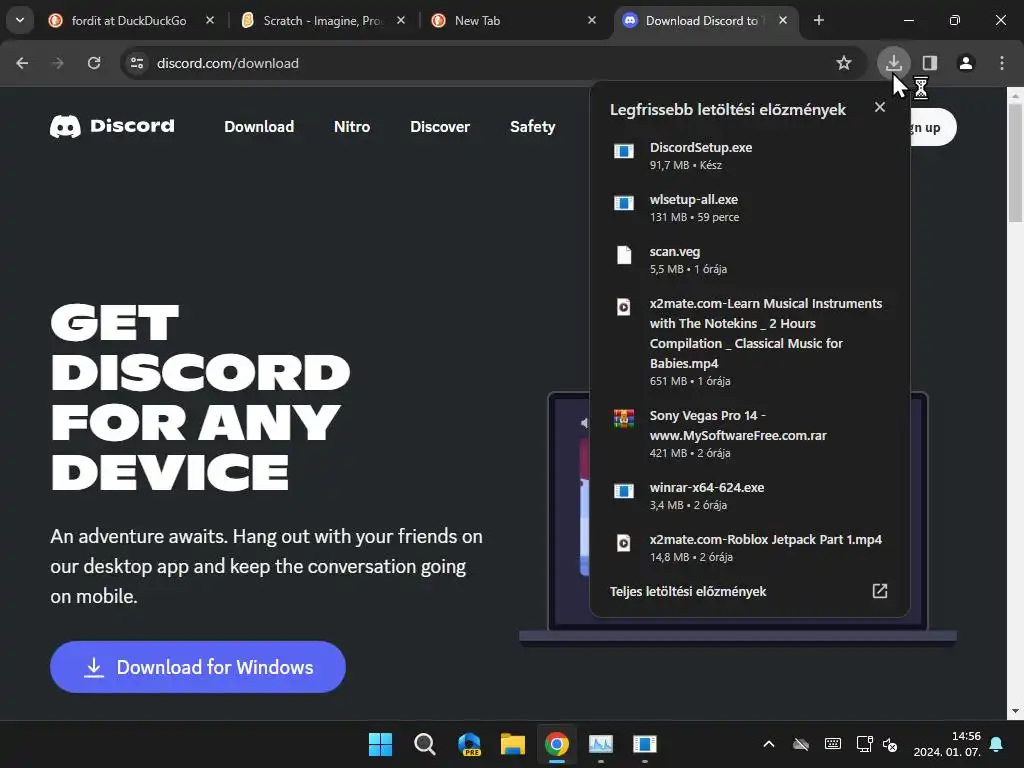The image size is (1024, 768).
Task: Click the page vertical scrollbar thumb
Action: pyautogui.click(x=1016, y=163)
